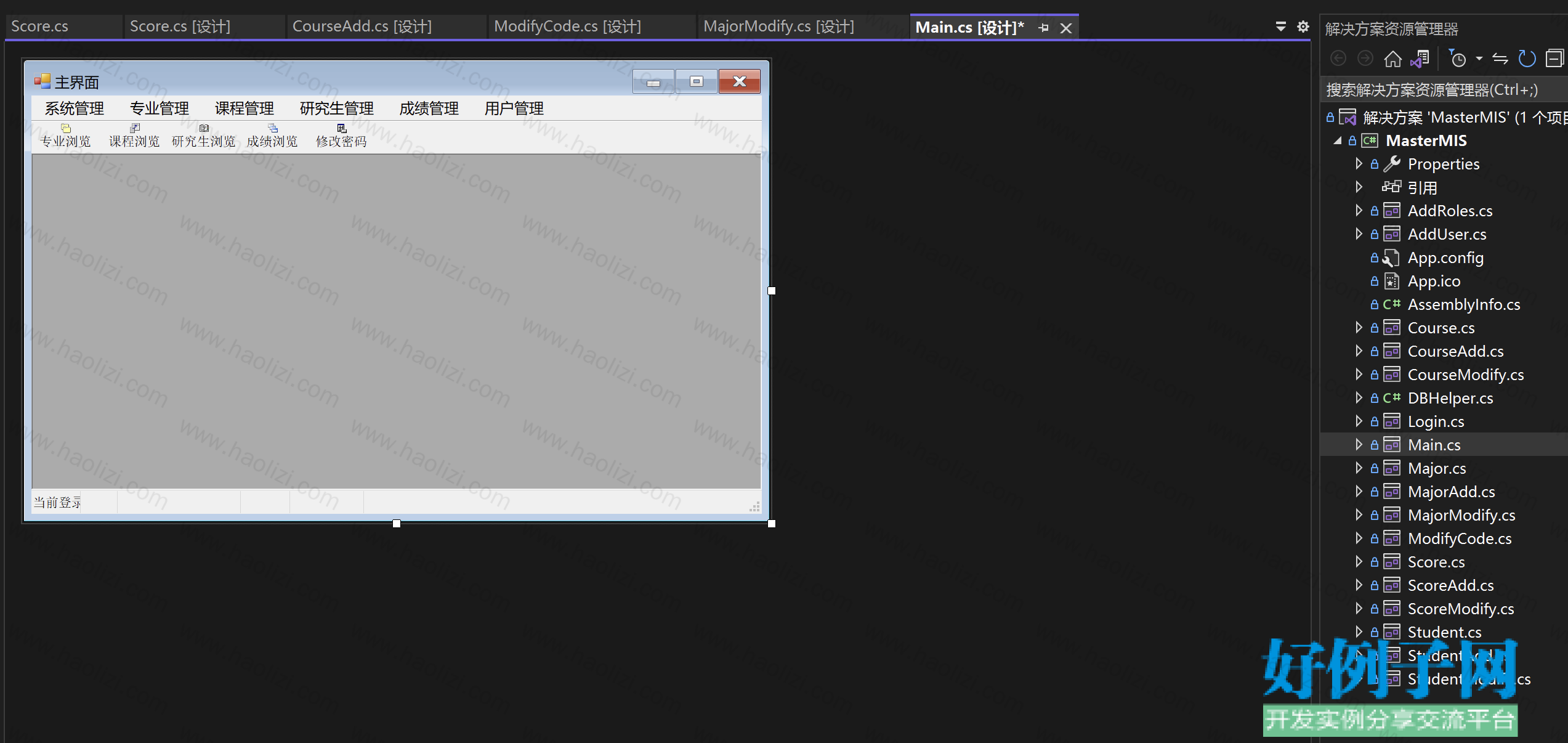Click the 专业浏览 toolbar button
Screen dimensions: 1568x743
[x=65, y=136]
